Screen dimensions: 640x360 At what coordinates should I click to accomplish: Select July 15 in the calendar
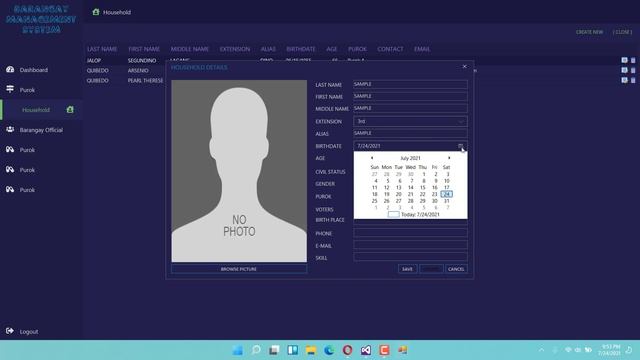coord(423,187)
